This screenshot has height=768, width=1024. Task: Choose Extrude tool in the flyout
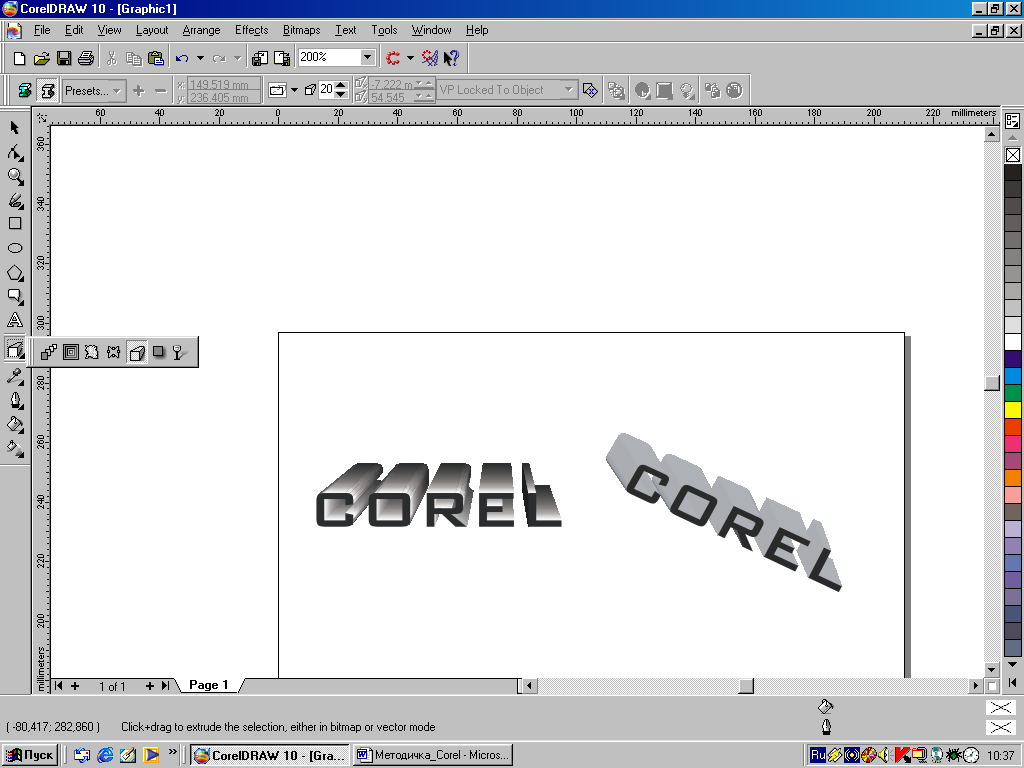136,353
